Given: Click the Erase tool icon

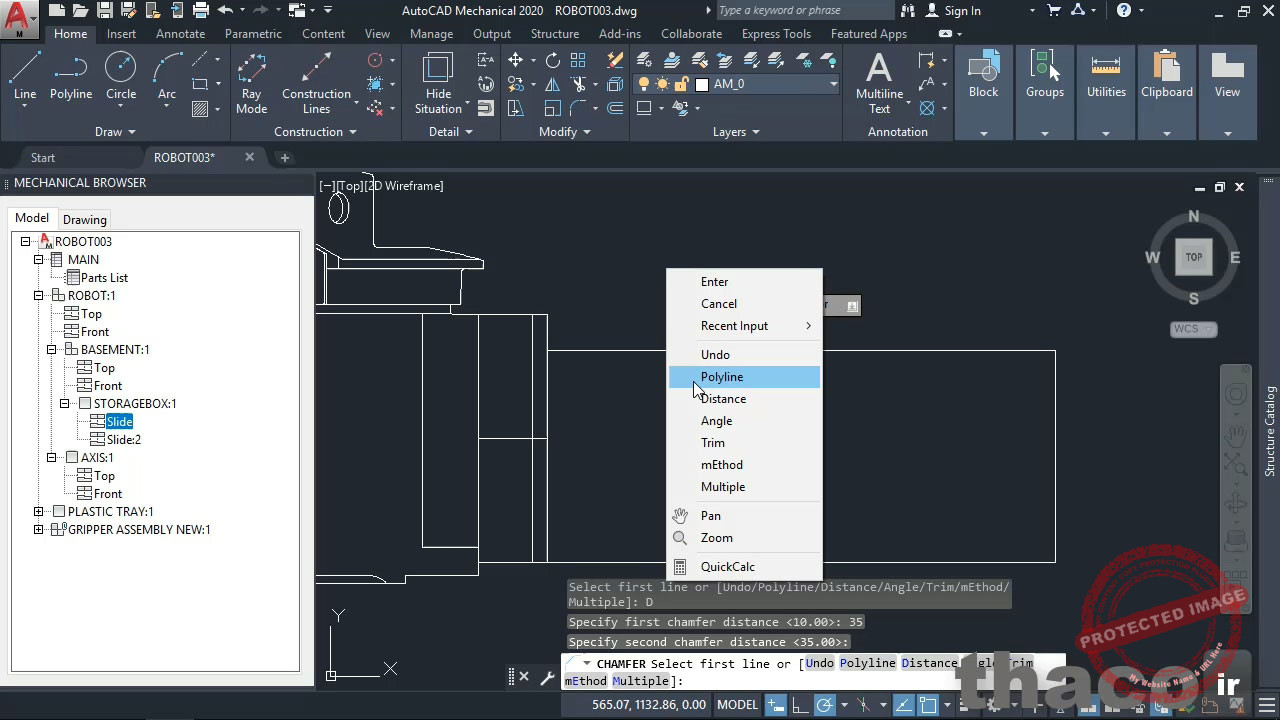Looking at the screenshot, I should click(615, 60).
